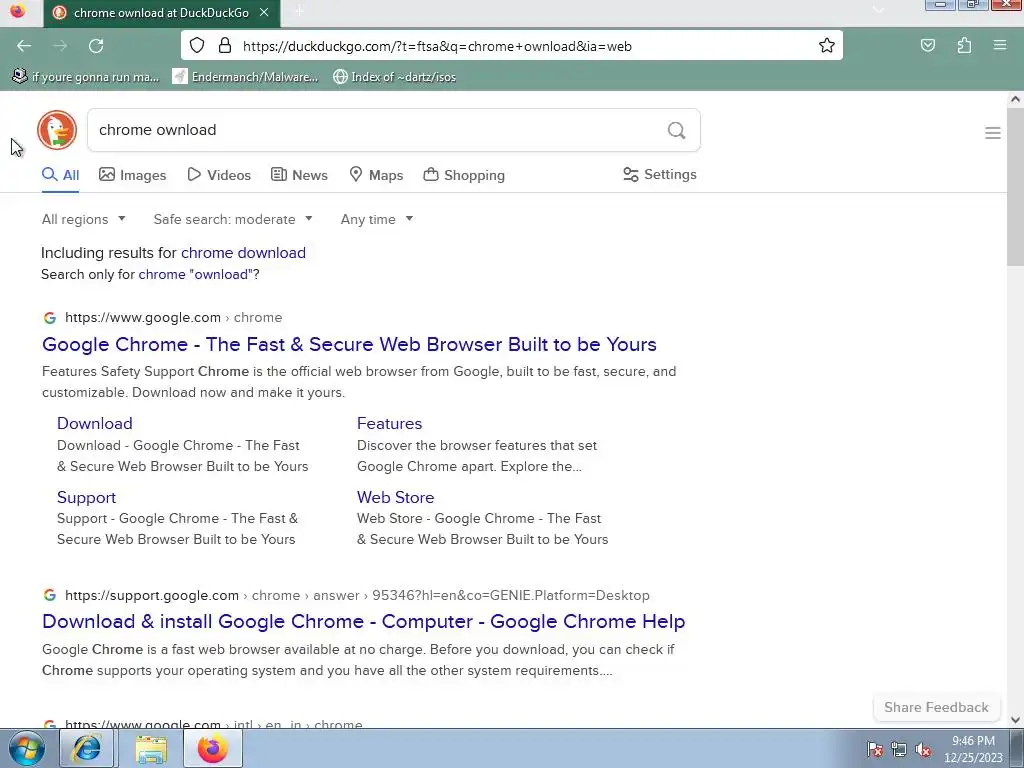The image size is (1024, 768).
Task: Bookmark this page with the star icon
Action: coord(827,45)
